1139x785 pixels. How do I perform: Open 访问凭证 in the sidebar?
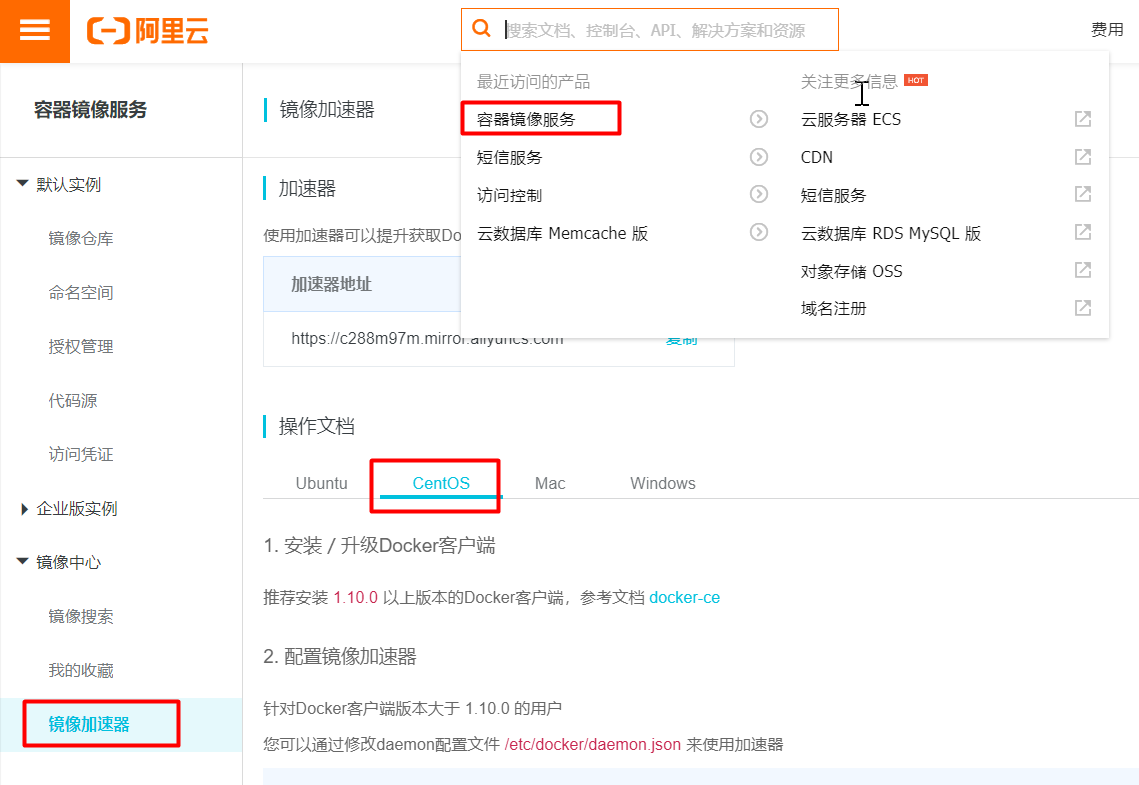tap(81, 455)
